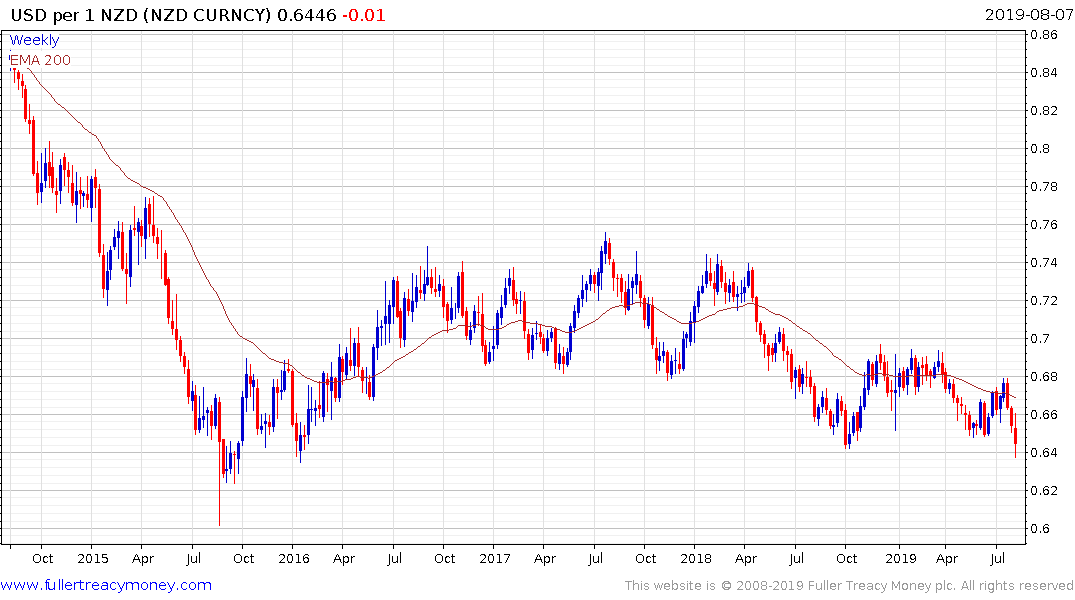Select the 0.86 y-axis label
Image resolution: width=1075 pixels, height=600 pixels.
1044,35
